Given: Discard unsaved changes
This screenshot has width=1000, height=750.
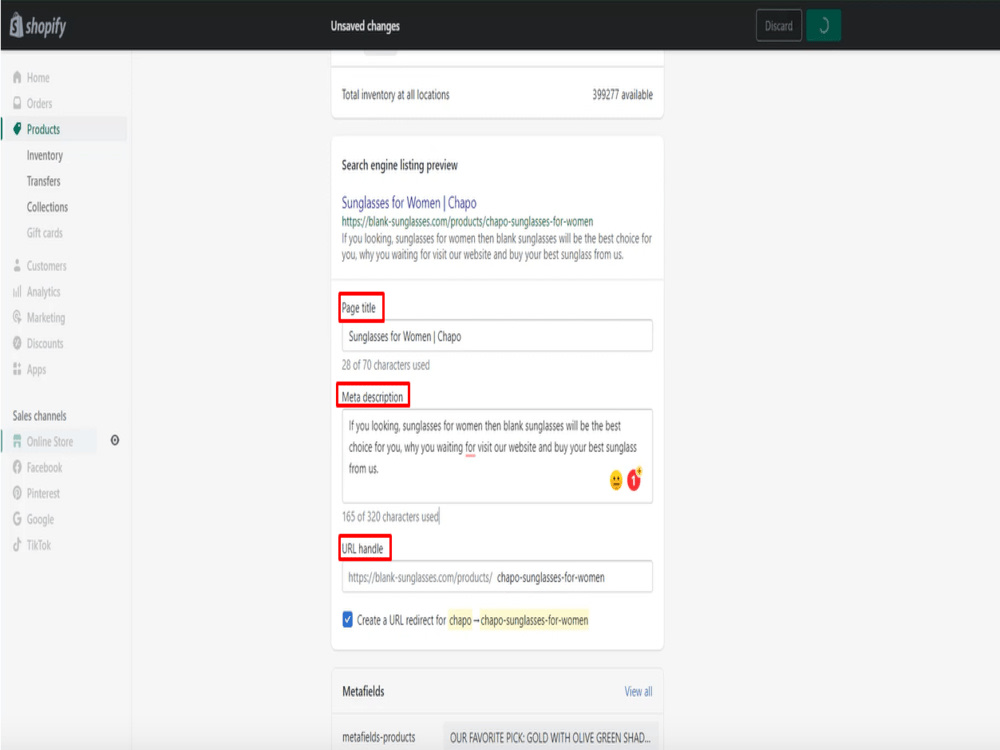Looking at the screenshot, I should click(x=779, y=26).
